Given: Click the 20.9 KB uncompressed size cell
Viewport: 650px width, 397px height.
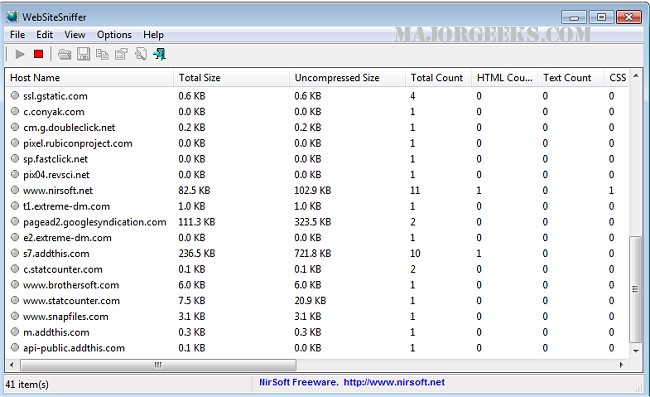Looking at the screenshot, I should [x=310, y=300].
